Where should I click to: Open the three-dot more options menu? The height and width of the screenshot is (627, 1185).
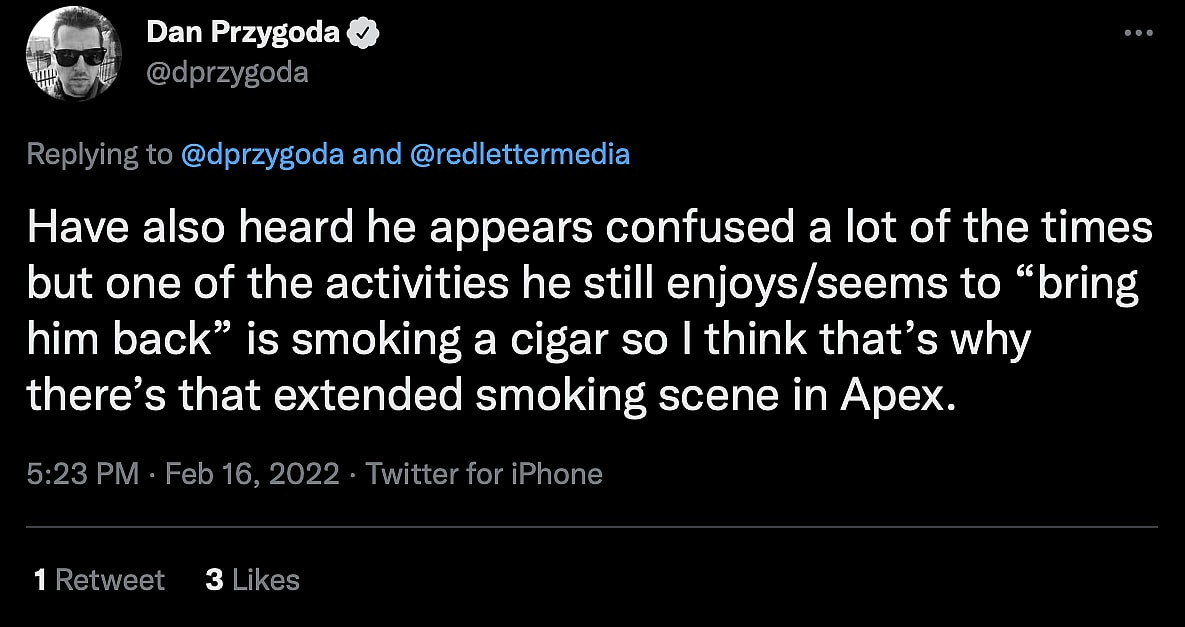click(x=1139, y=33)
